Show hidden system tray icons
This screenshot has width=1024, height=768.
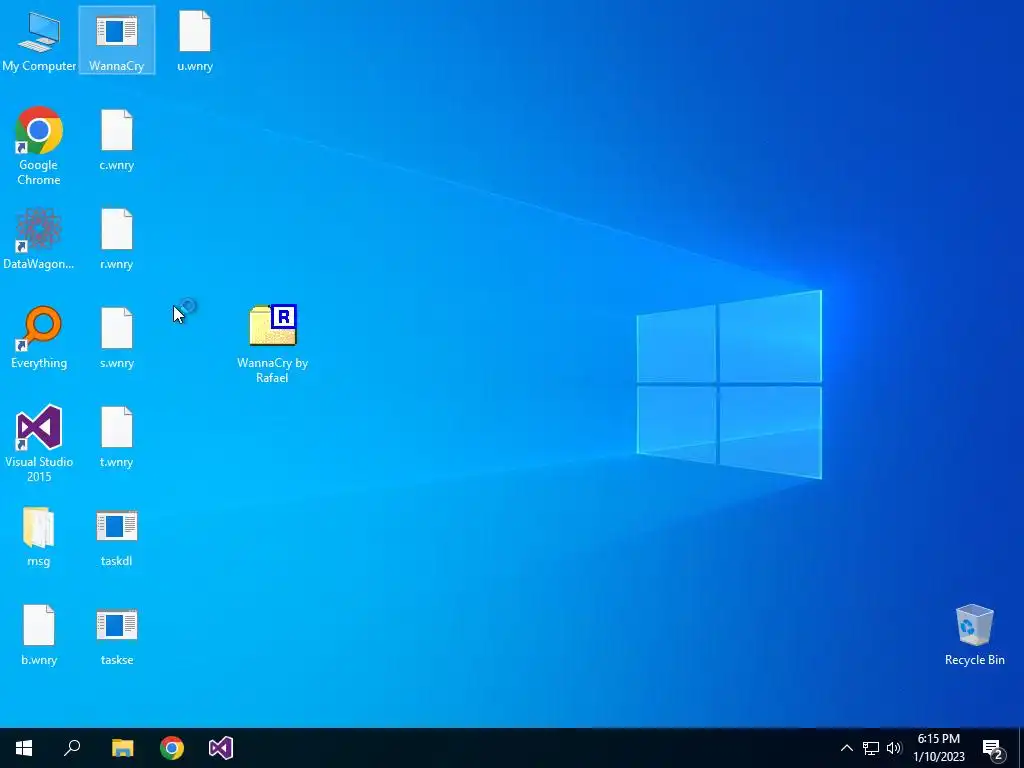click(x=846, y=748)
